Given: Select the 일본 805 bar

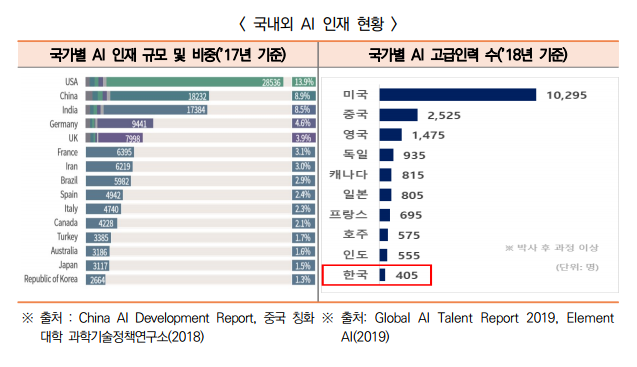Looking at the screenshot, I should pos(386,195).
